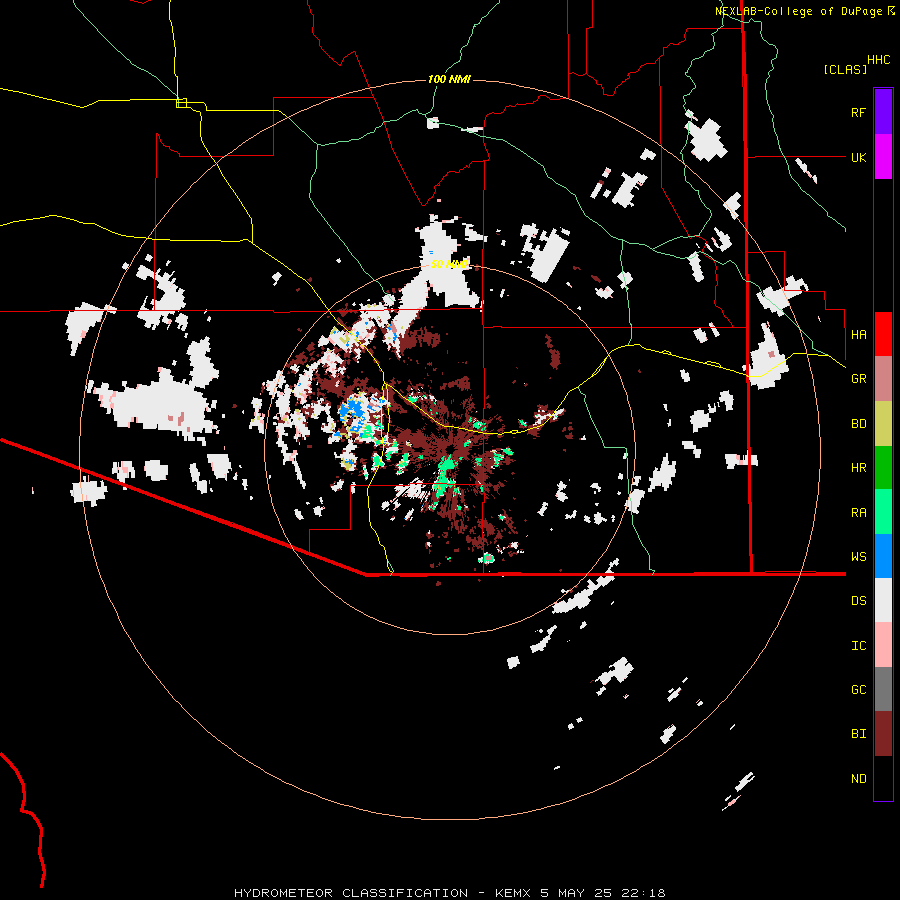
Task: Click the Hydrometeor Classification KEMX title caption
Action: pos(449,893)
